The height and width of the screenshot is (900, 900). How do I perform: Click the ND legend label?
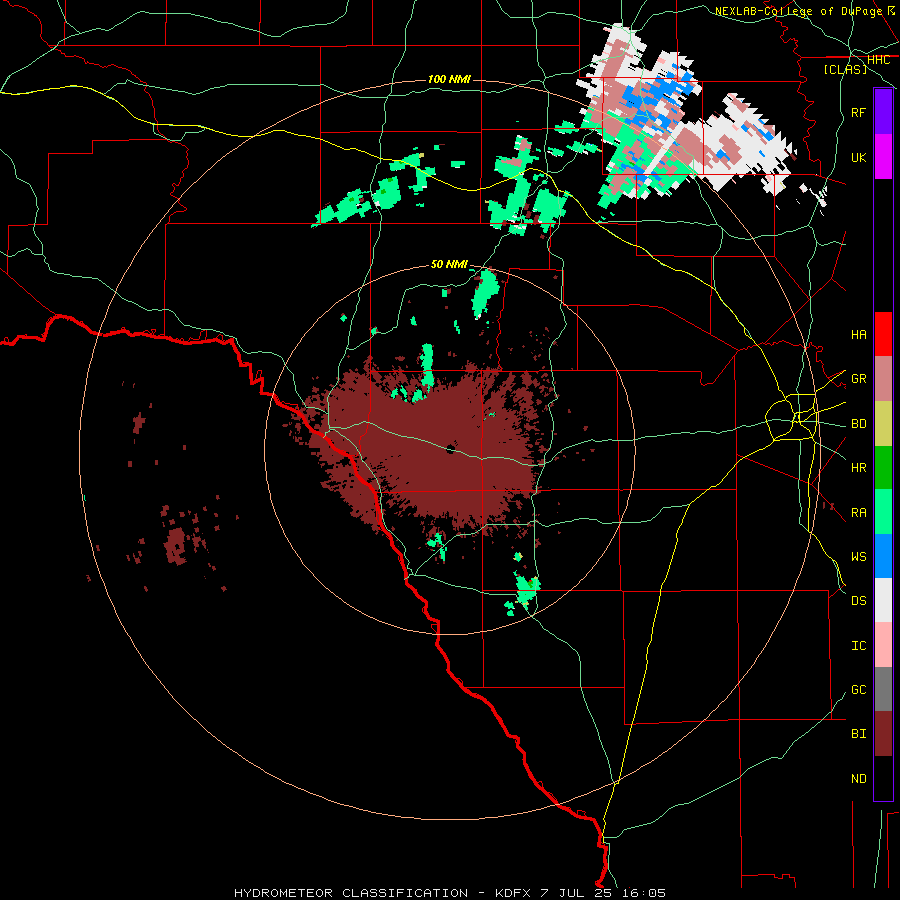tap(859, 779)
